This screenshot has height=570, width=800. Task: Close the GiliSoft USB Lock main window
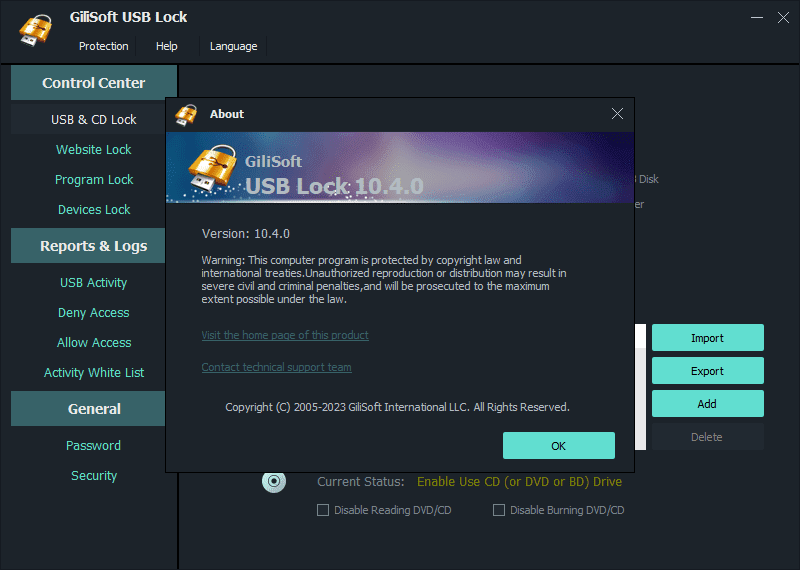[783, 17]
